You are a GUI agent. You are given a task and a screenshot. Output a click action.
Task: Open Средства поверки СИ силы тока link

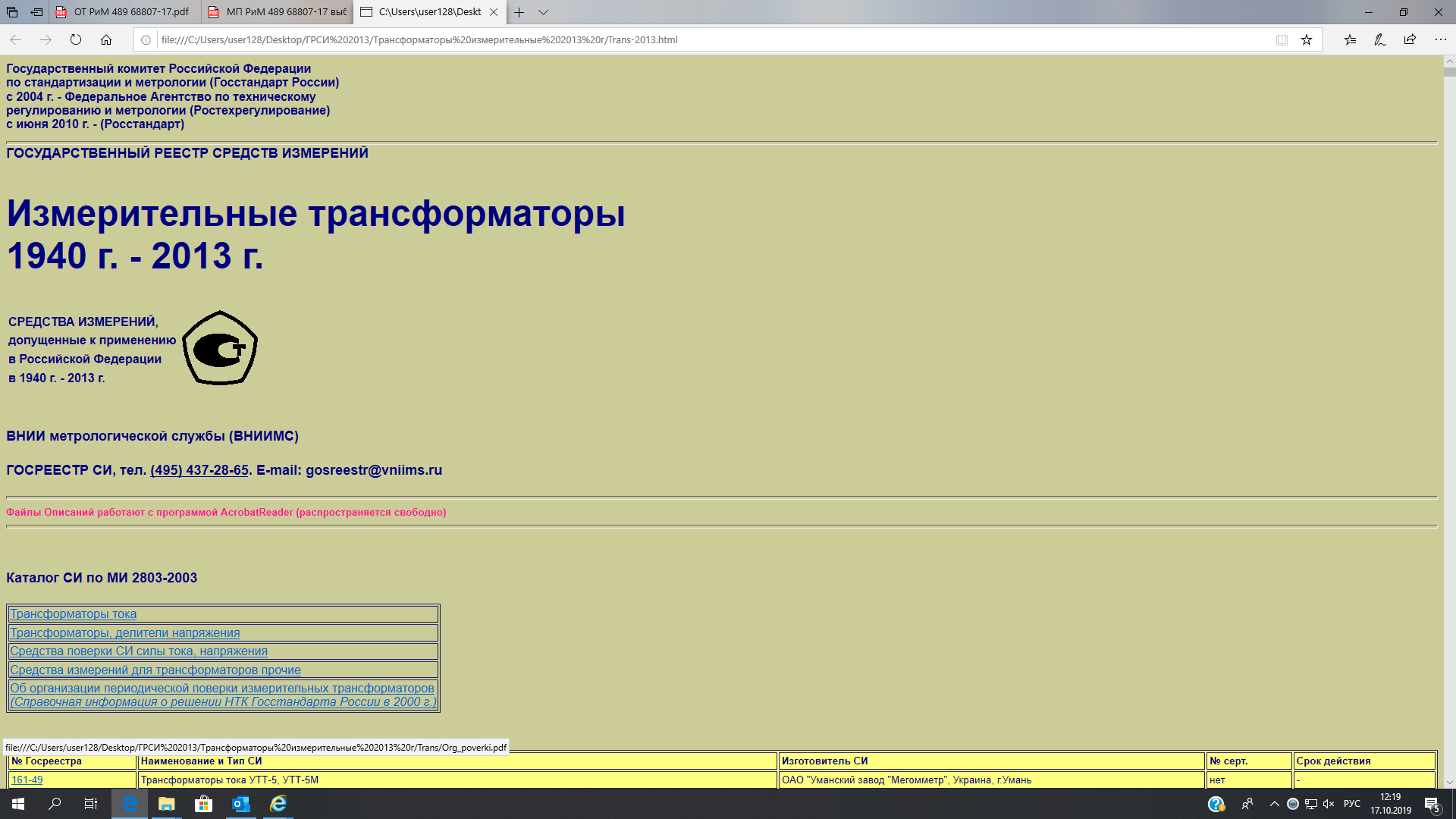pos(139,651)
